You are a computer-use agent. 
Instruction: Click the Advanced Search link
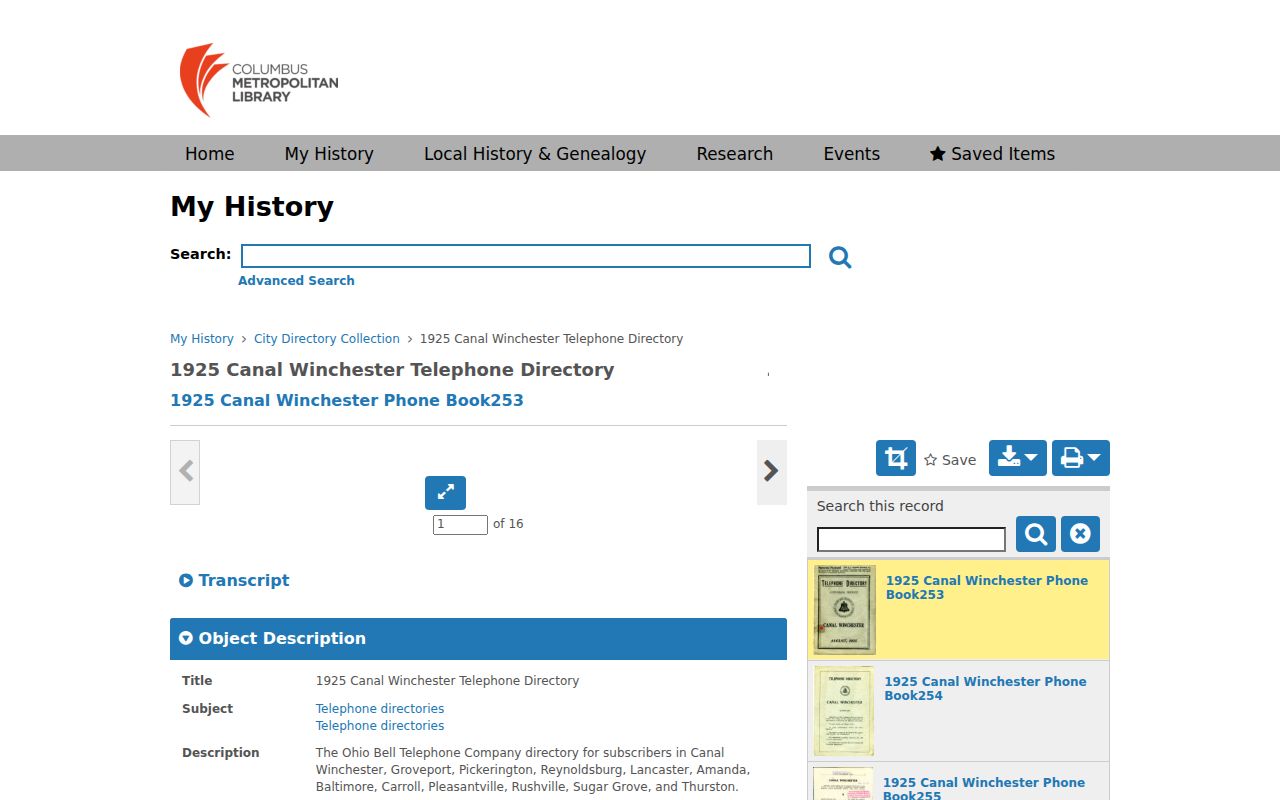pos(296,281)
